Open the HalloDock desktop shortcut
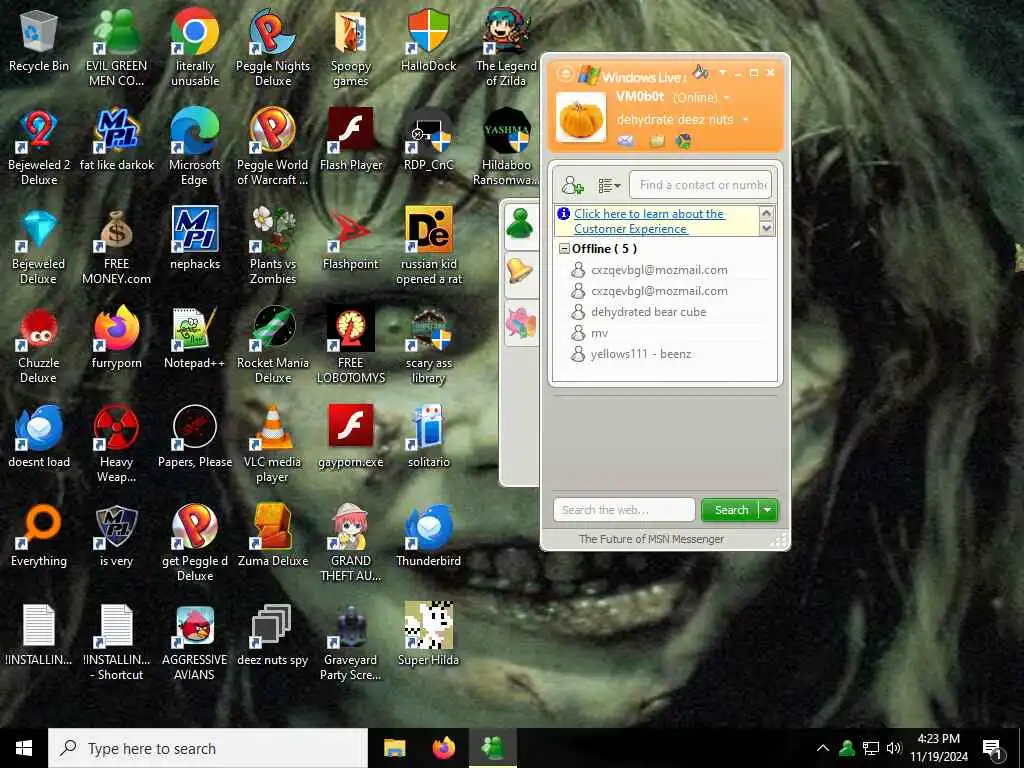1024x768 pixels. tap(428, 41)
